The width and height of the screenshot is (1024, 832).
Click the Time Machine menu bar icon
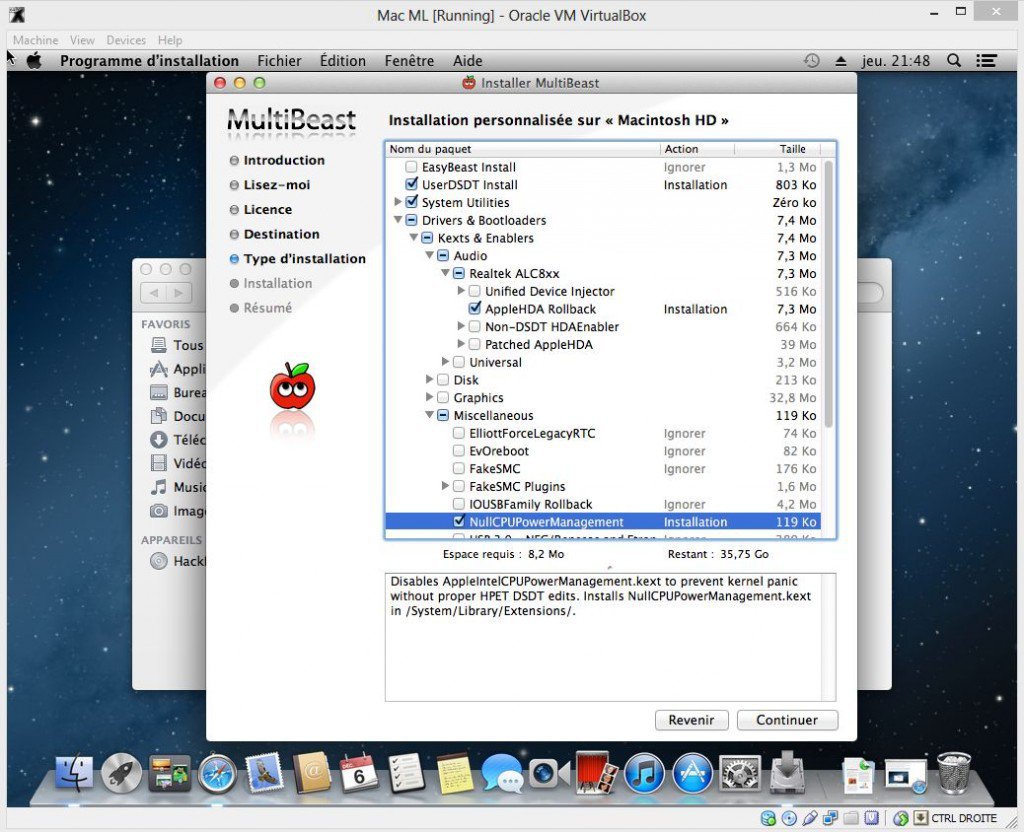tap(811, 61)
